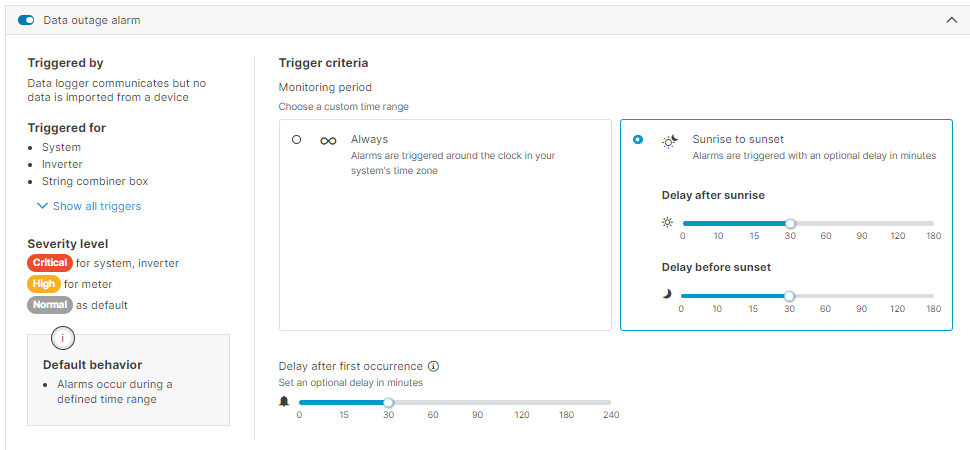
Task: Click the Critical severity badge
Action: click(x=50, y=263)
